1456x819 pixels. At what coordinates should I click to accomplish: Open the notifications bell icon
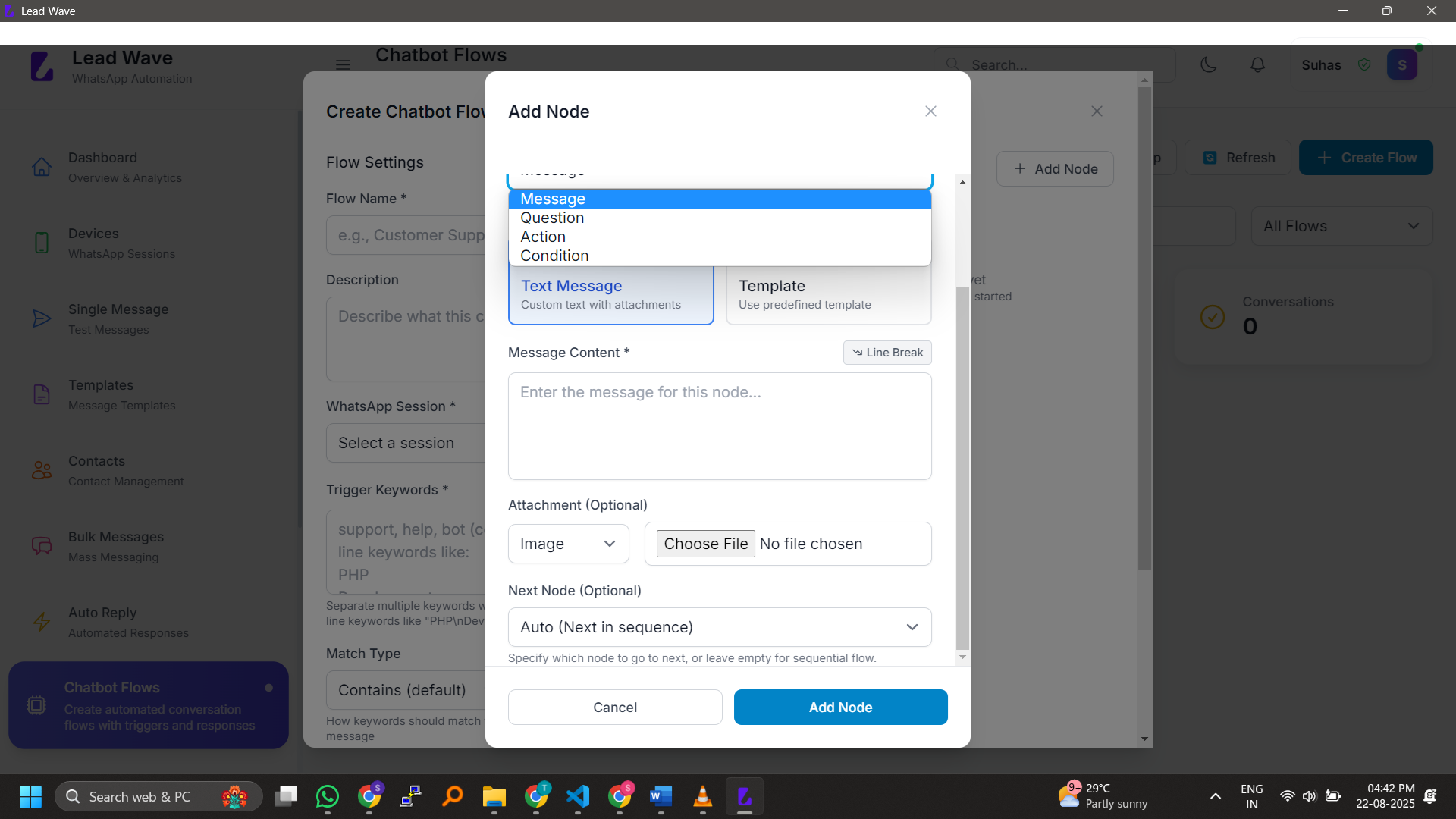[1257, 65]
